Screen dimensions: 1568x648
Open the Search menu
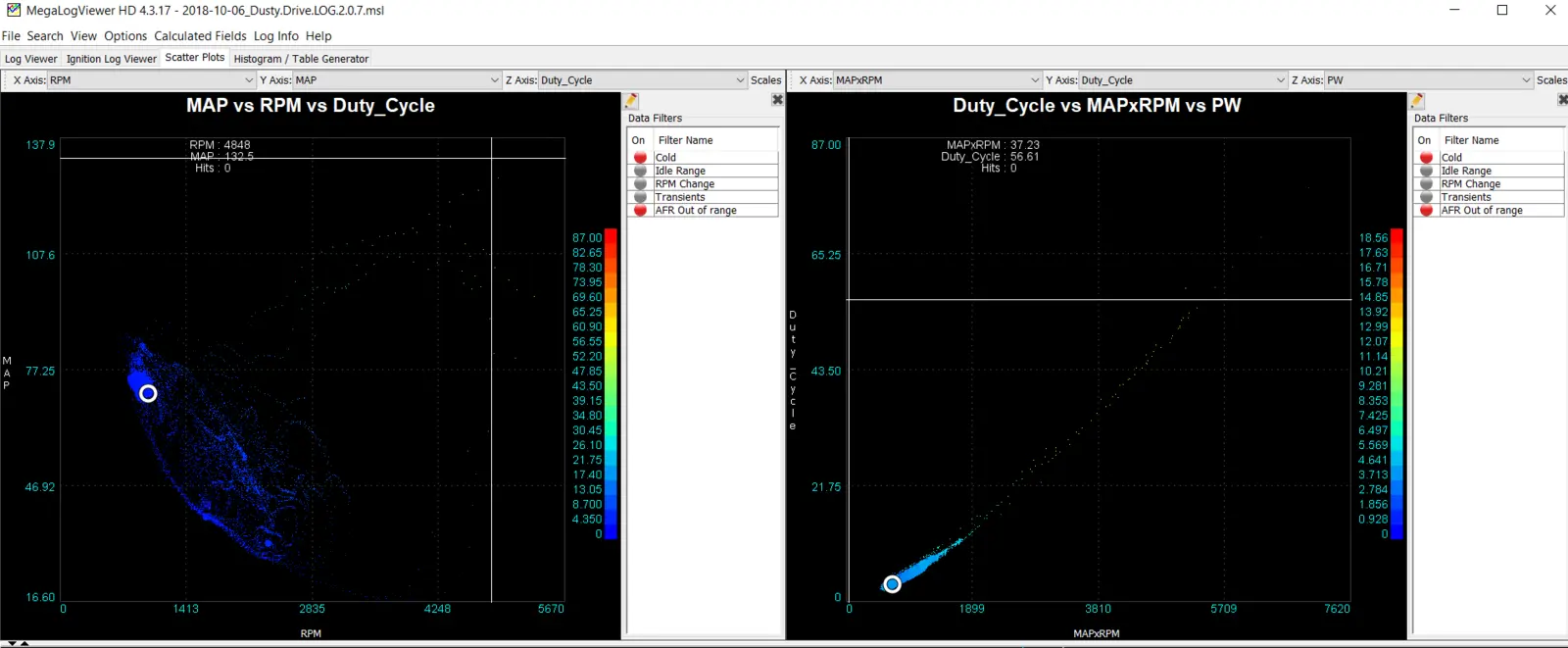click(45, 36)
